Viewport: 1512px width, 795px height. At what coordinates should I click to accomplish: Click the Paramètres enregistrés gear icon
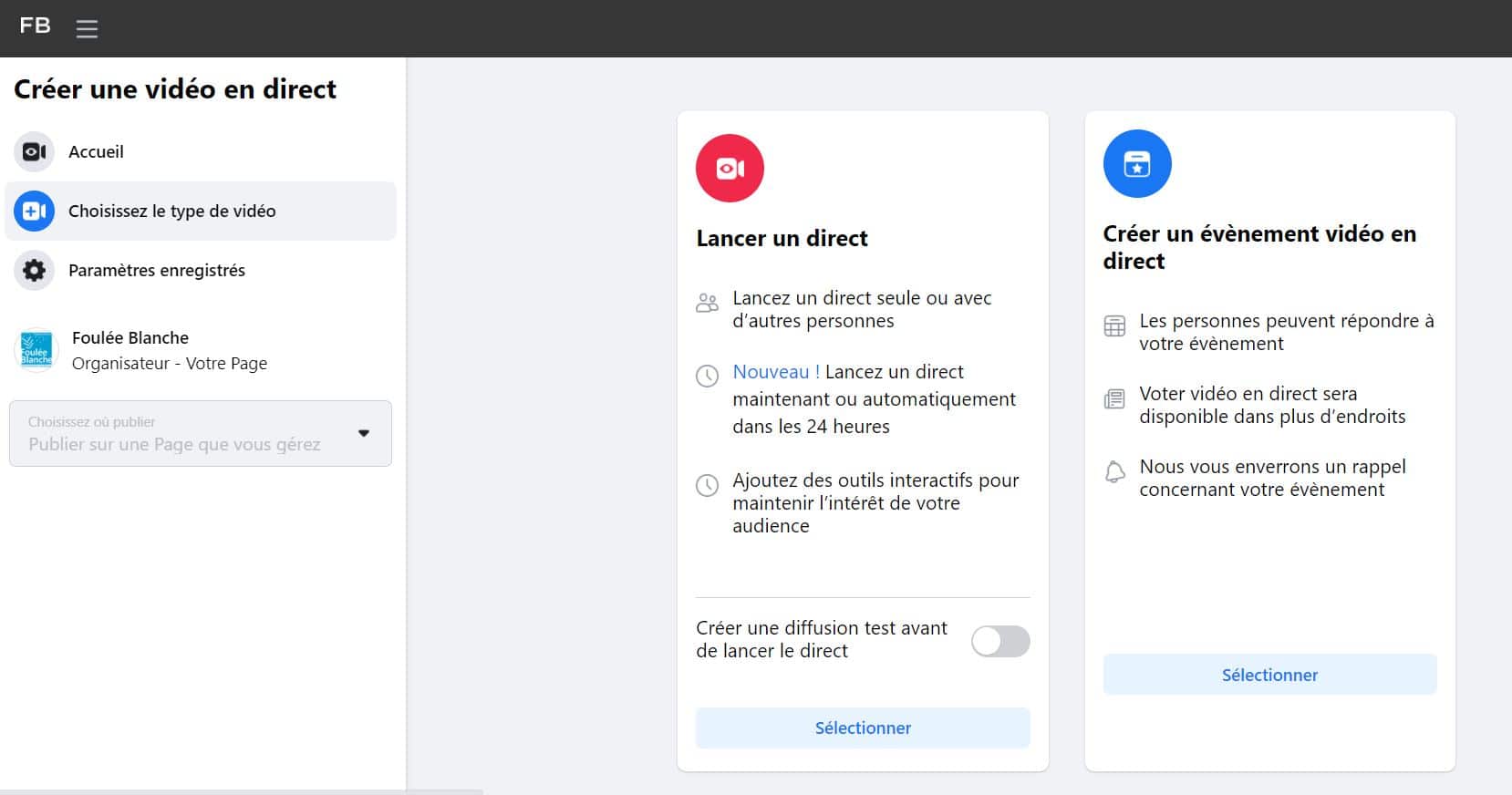[x=34, y=271]
